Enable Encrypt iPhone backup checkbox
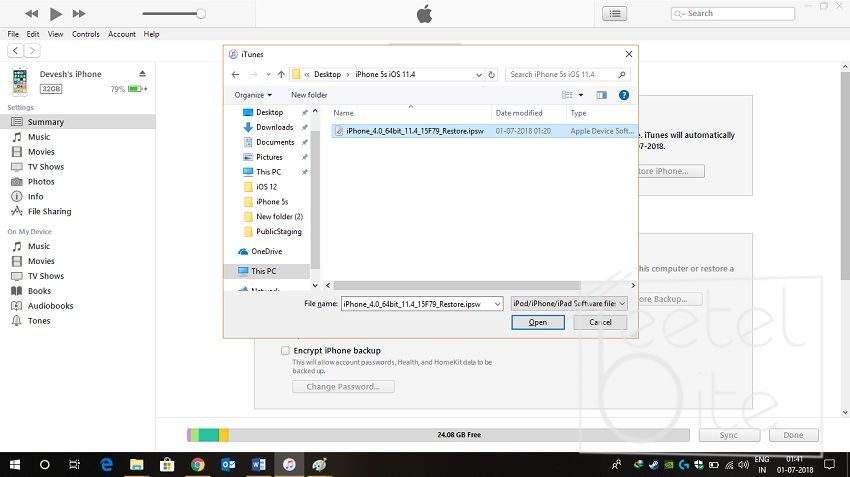Viewport: 850px width, 477px height. [286, 351]
